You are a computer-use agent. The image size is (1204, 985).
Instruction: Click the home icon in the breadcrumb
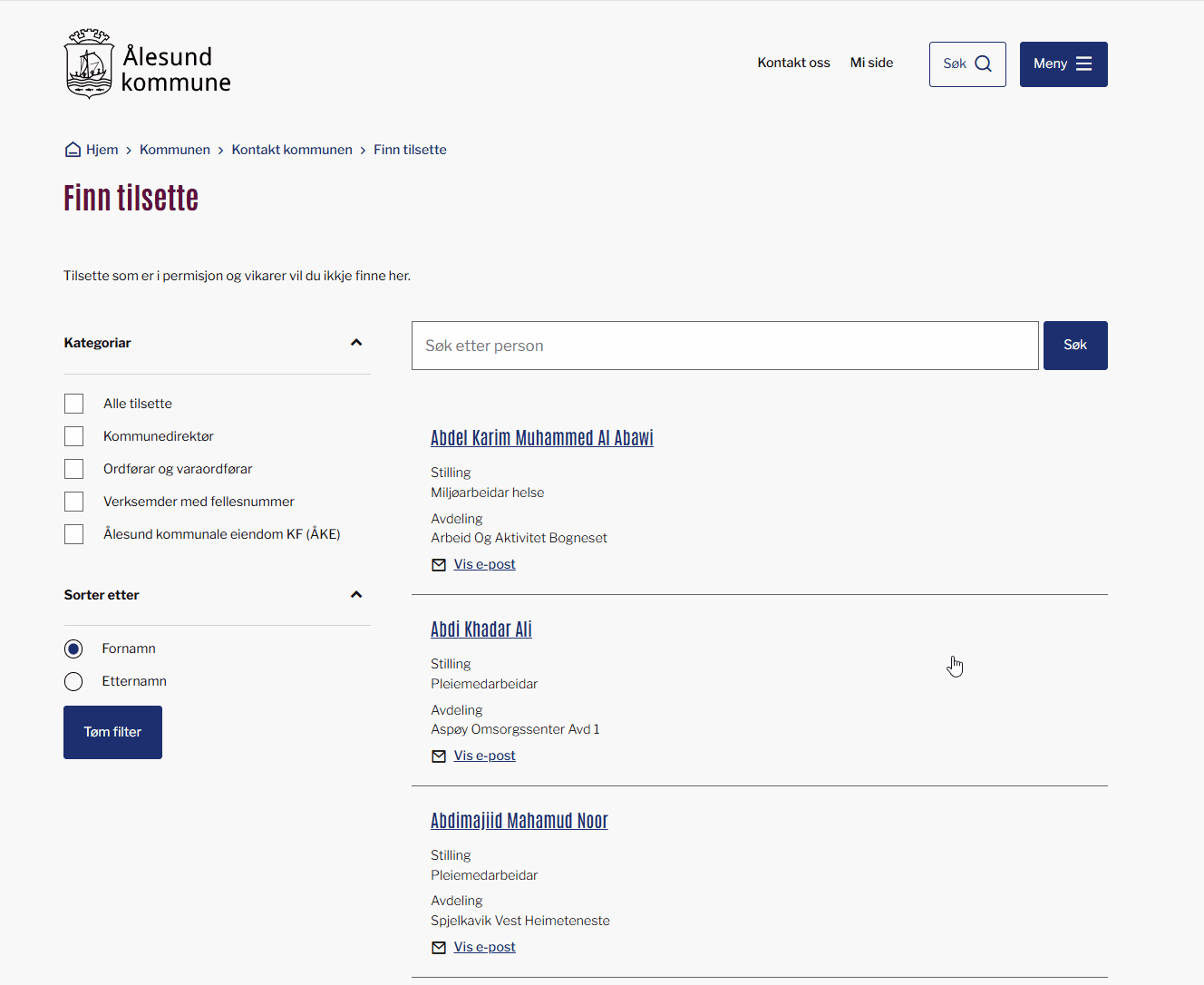click(x=73, y=150)
